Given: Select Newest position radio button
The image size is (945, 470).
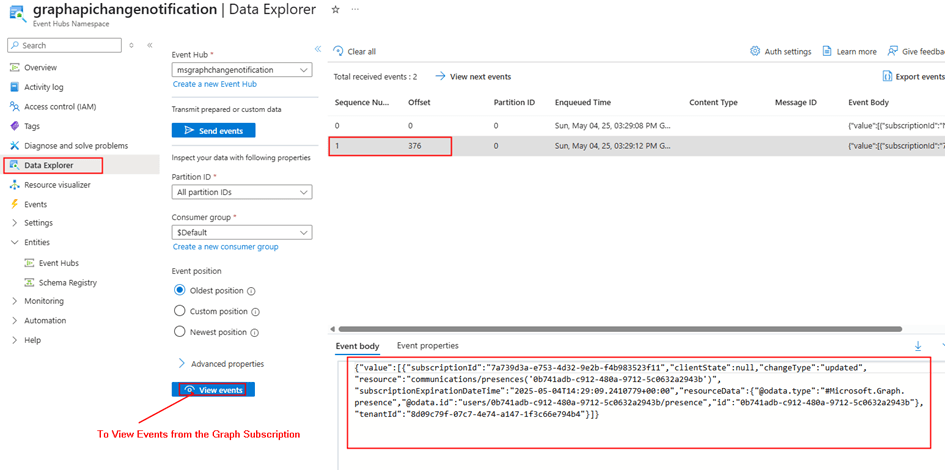Looking at the screenshot, I should tap(180, 332).
